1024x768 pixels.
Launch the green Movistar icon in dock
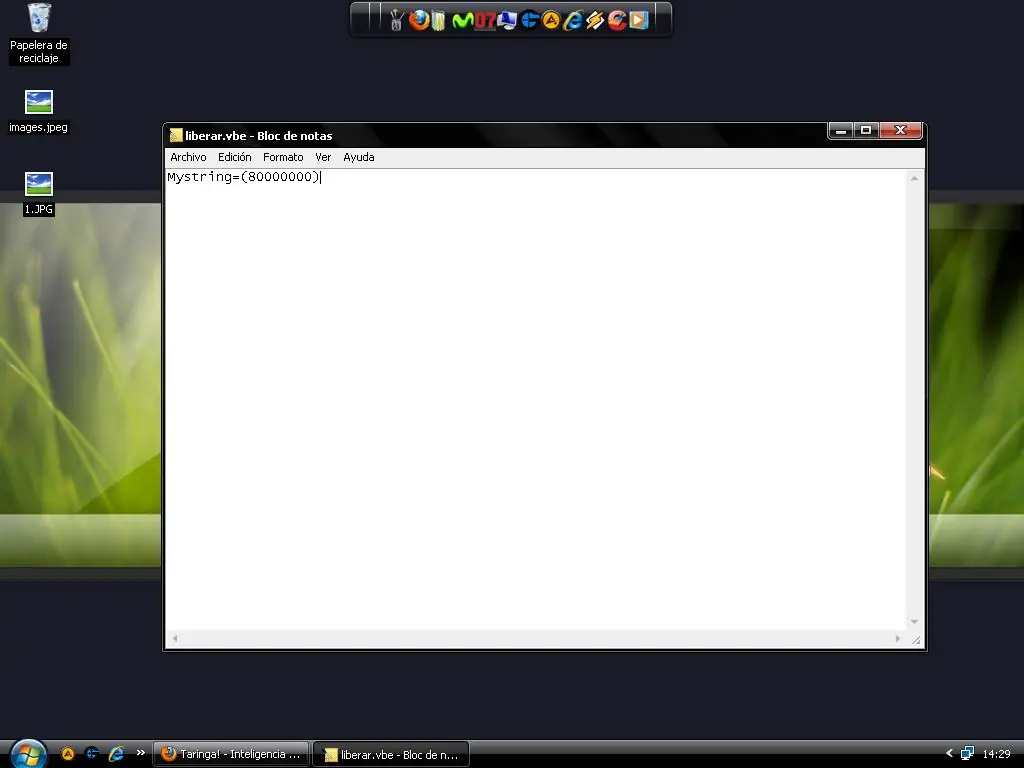click(x=462, y=21)
